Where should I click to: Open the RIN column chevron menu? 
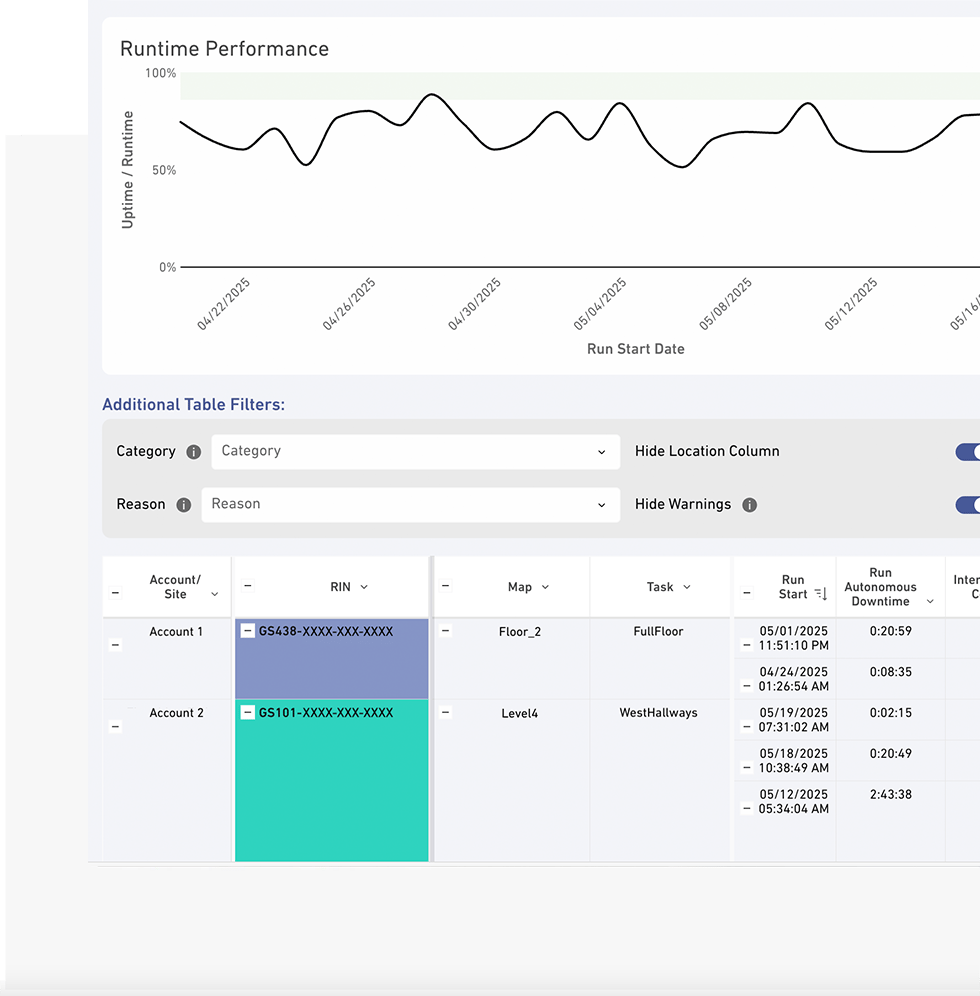tap(364, 587)
